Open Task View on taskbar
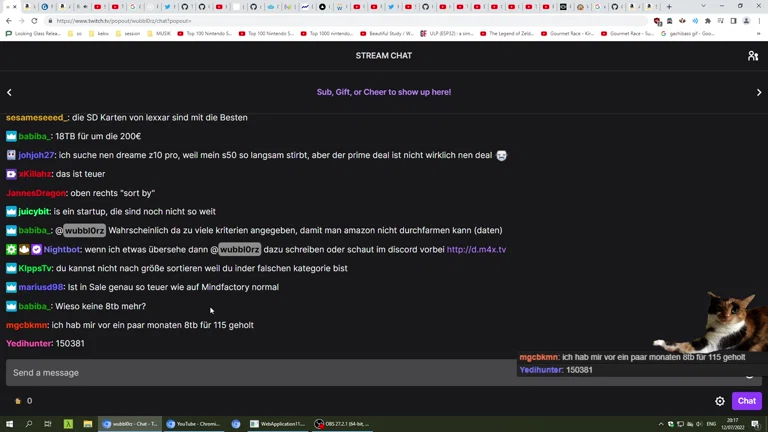The width and height of the screenshot is (768, 432). coord(48,424)
